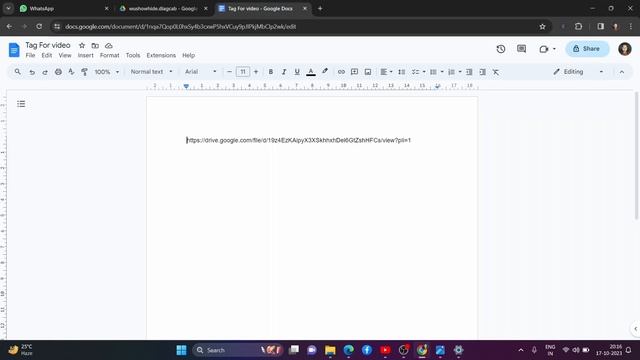
Task: Reload the page
Action: tap(39, 27)
